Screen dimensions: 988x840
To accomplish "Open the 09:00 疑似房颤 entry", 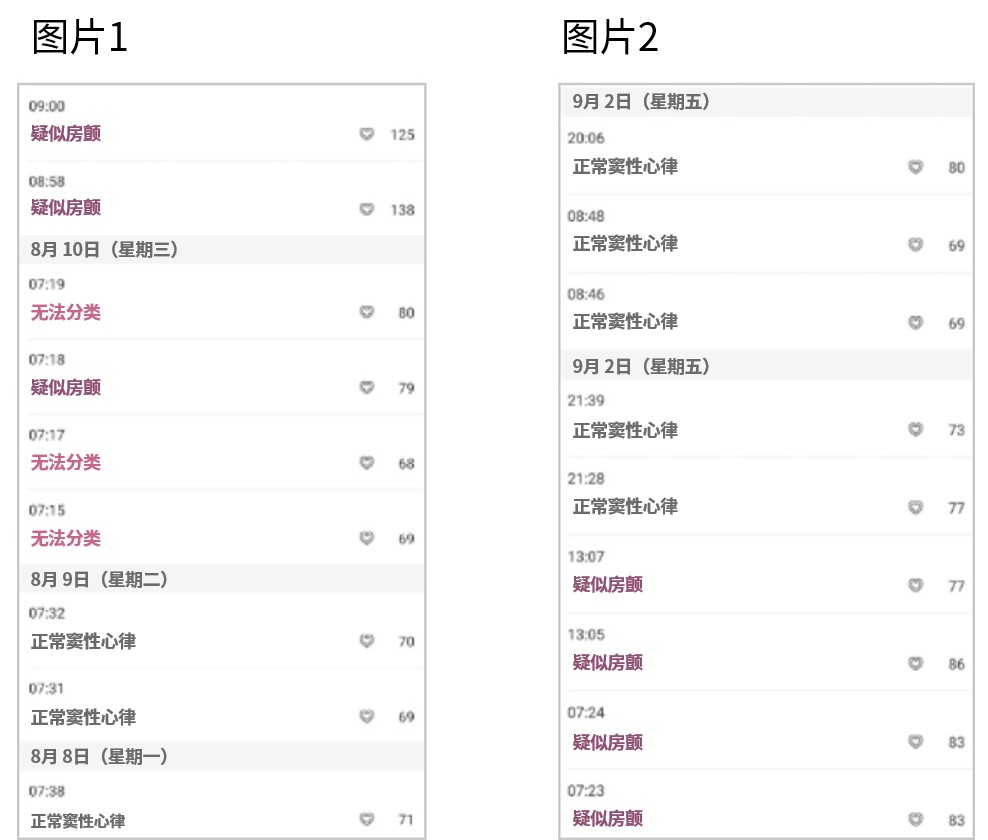I will (222, 123).
